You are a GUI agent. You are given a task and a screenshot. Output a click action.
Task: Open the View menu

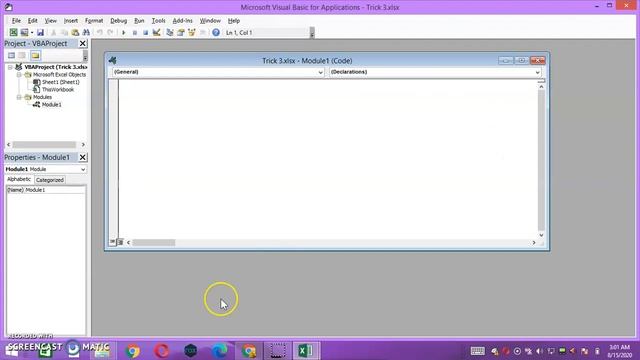coord(51,20)
